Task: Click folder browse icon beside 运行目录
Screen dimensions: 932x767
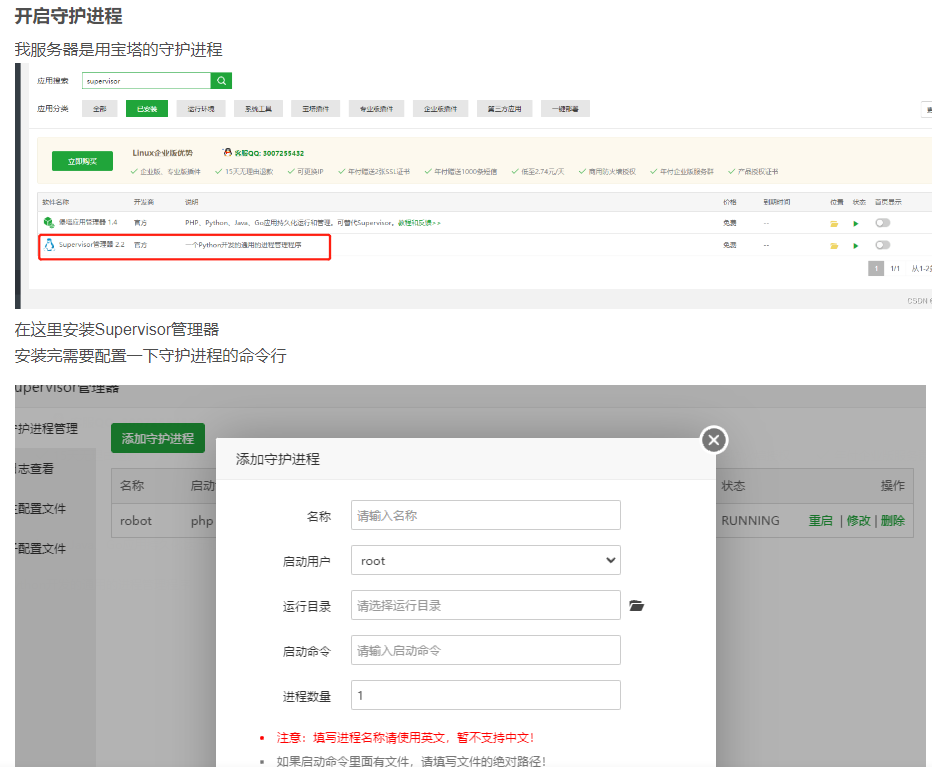Action: [x=637, y=606]
